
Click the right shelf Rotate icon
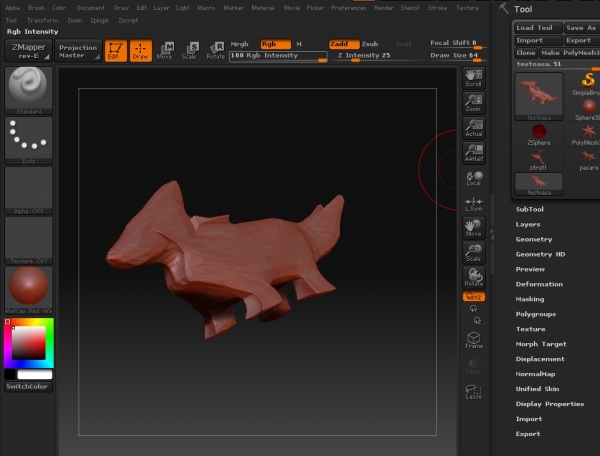tap(474, 277)
